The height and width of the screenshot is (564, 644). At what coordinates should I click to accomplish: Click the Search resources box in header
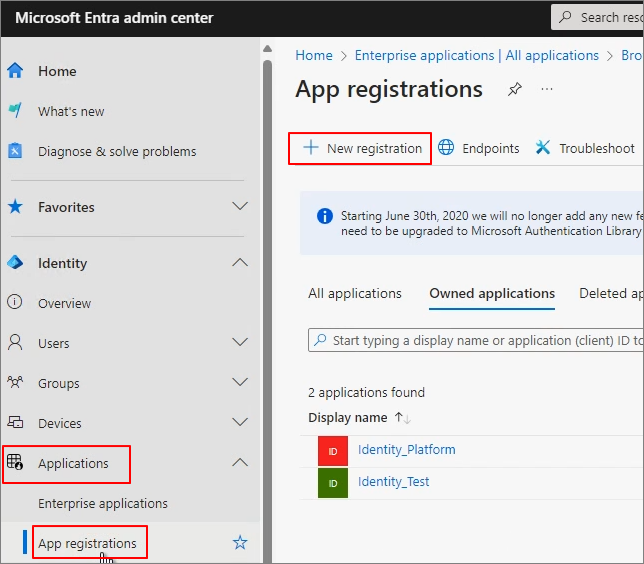pyautogui.click(x=598, y=17)
